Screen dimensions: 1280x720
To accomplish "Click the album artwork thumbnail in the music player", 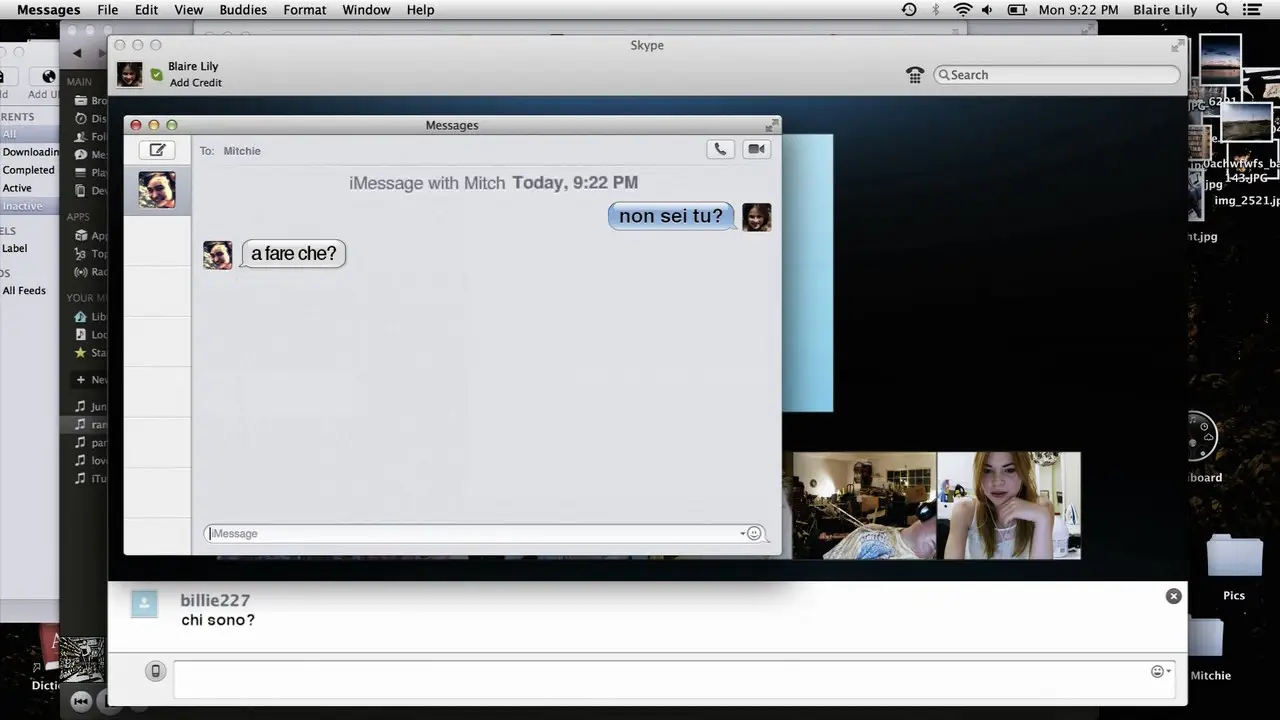I will 82,660.
